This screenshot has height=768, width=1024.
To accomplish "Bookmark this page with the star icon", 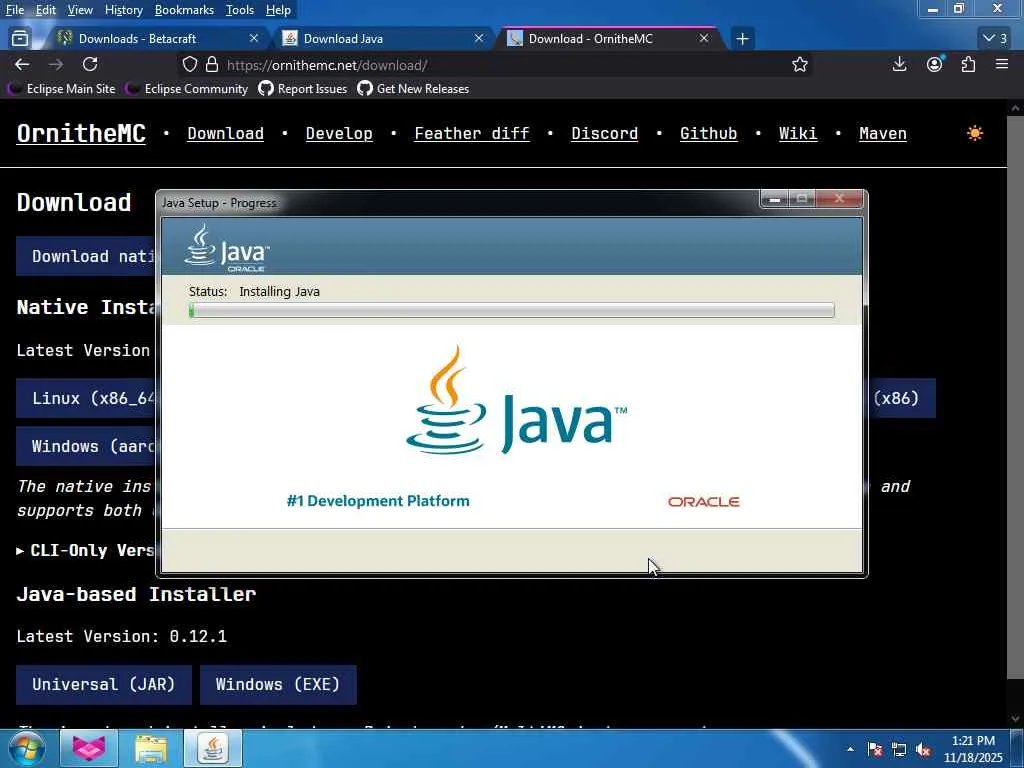I will pos(800,64).
